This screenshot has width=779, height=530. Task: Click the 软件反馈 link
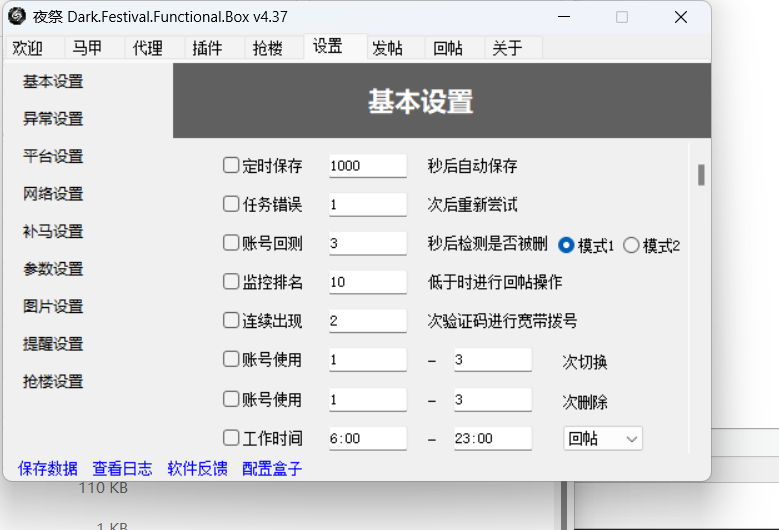[197, 468]
